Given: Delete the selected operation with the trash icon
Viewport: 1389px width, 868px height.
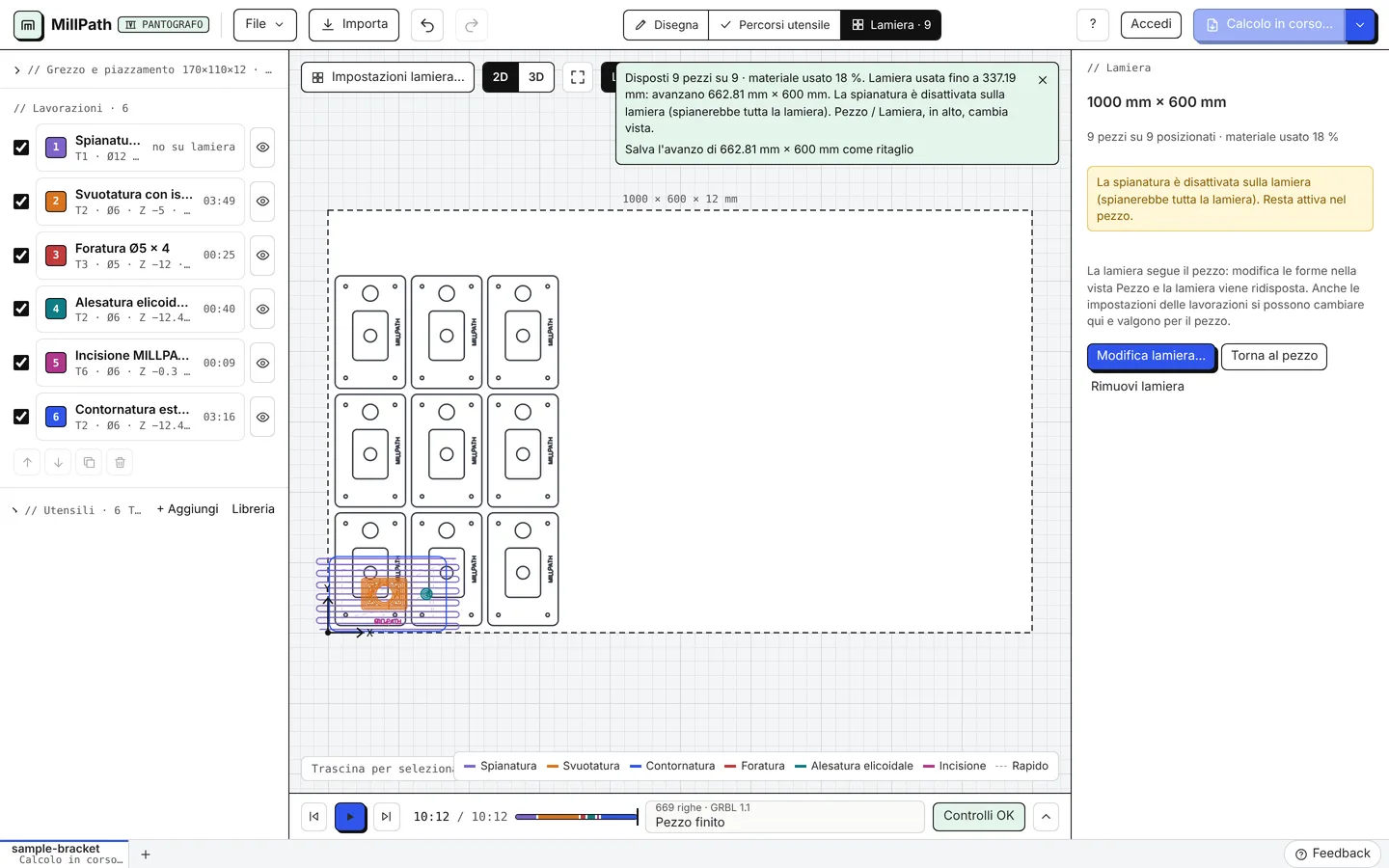Looking at the screenshot, I should click(120, 463).
